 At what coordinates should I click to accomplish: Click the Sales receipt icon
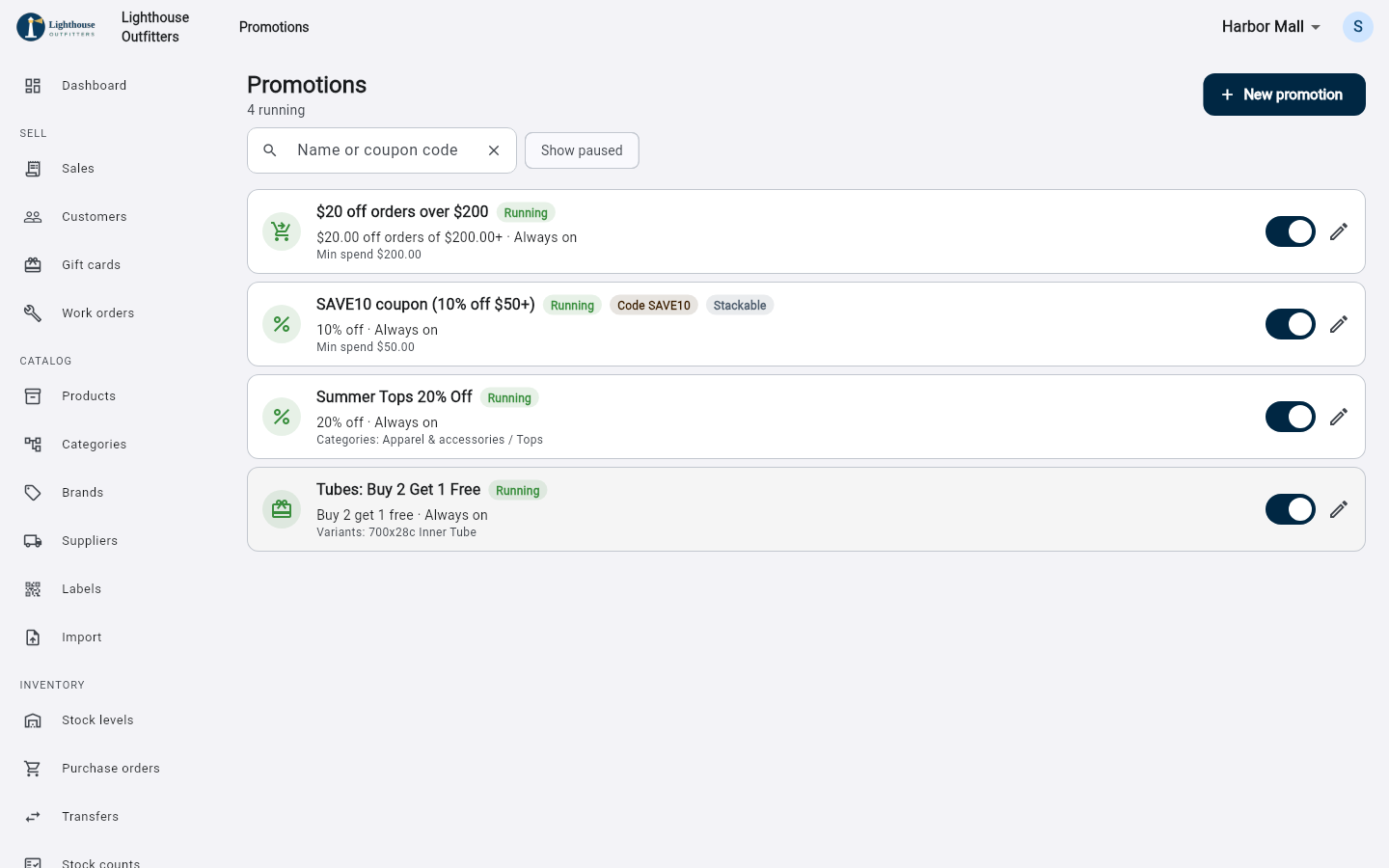(33, 169)
